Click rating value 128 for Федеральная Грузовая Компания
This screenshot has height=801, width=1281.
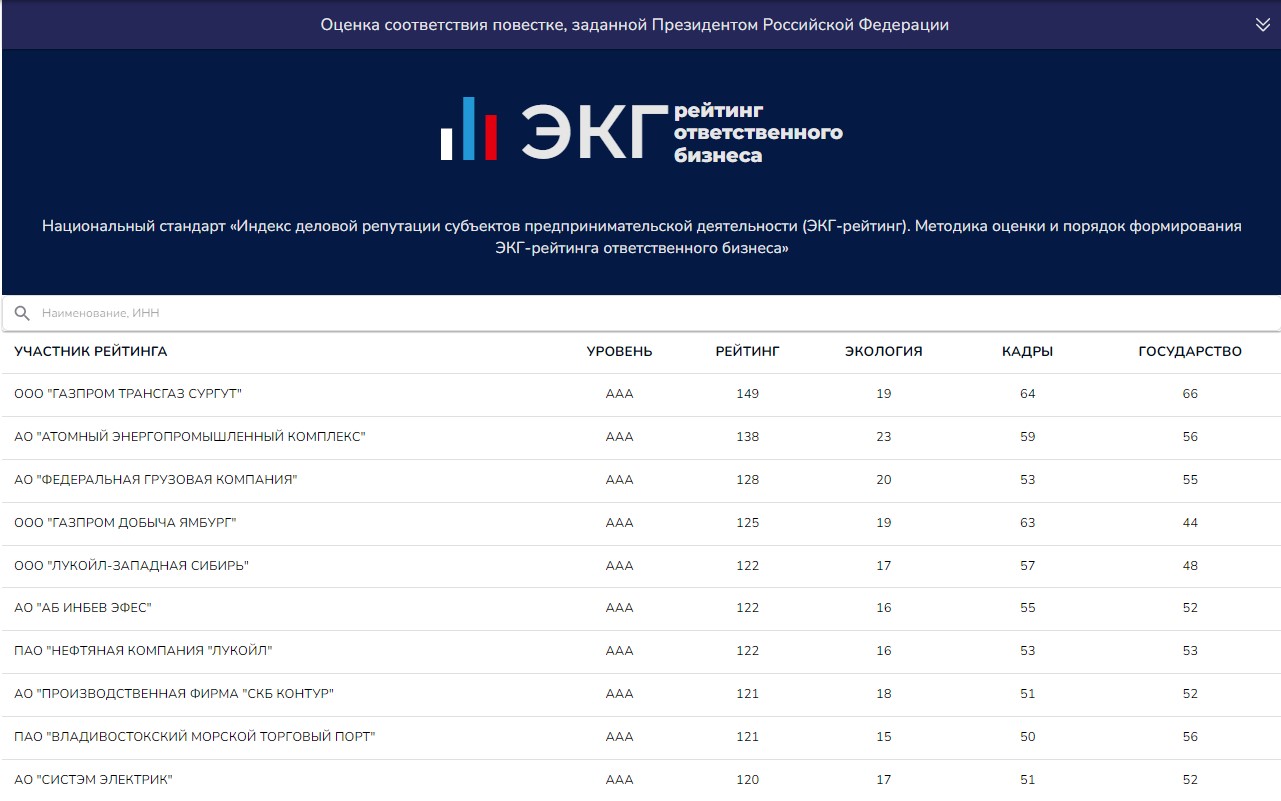pos(748,480)
